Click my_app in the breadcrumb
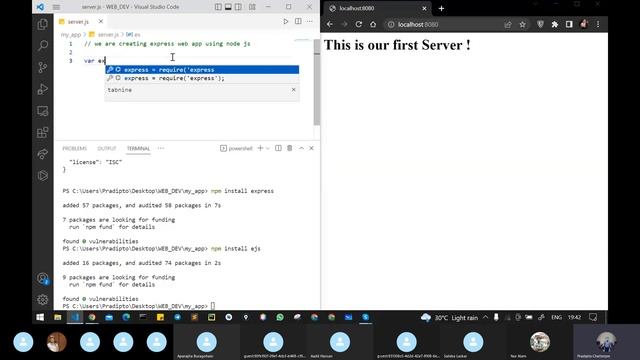This screenshot has width=640, height=360. [x=71, y=35]
